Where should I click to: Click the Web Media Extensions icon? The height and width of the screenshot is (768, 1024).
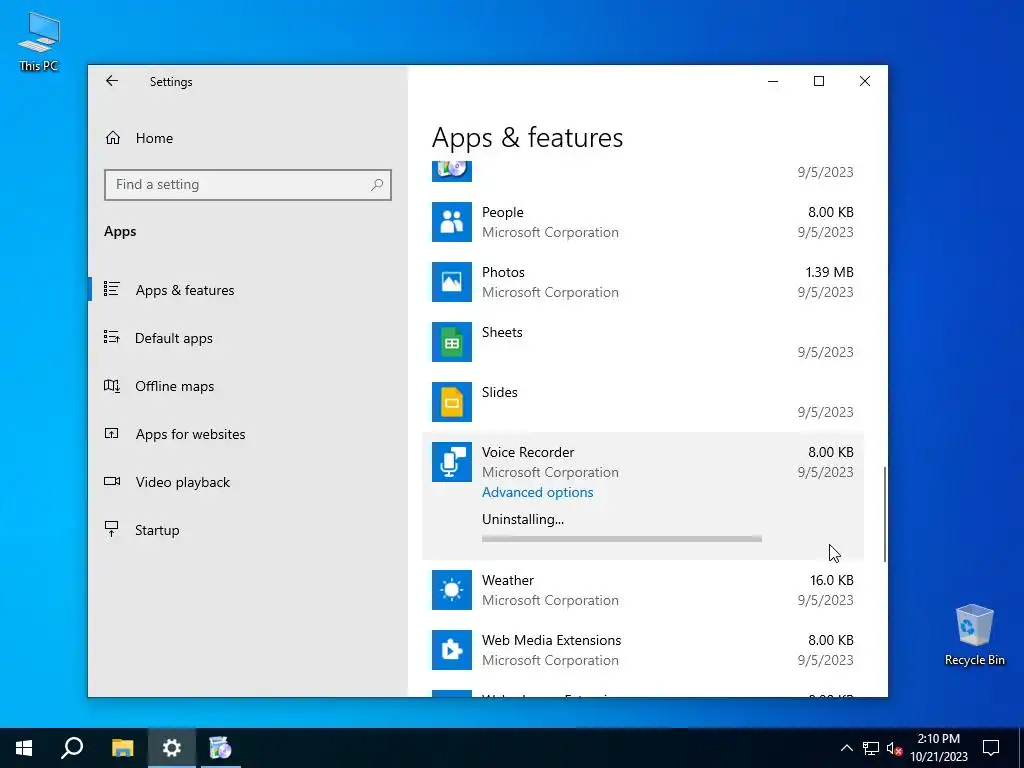point(451,650)
